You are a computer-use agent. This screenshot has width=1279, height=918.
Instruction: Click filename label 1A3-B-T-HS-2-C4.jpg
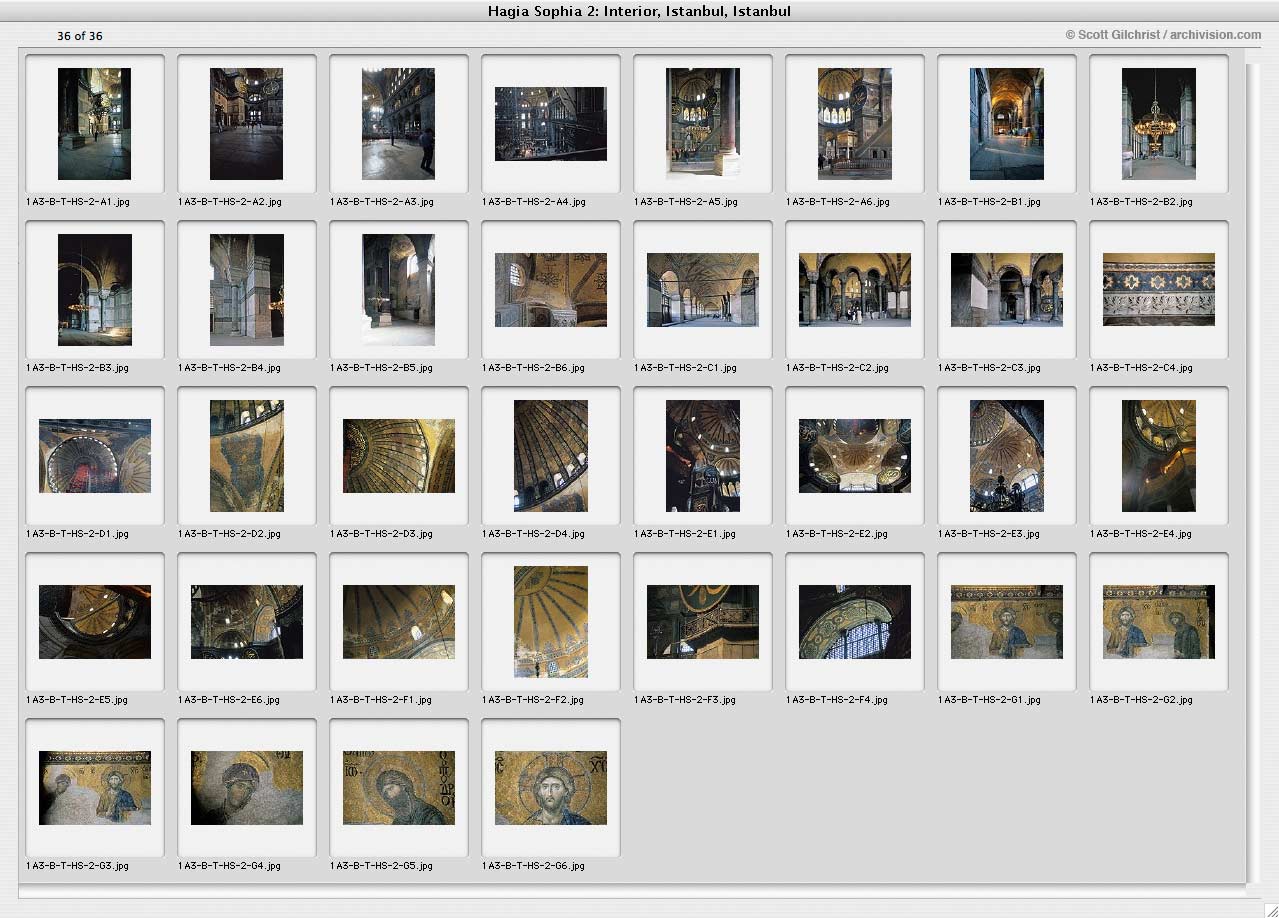pyautogui.click(x=1142, y=368)
